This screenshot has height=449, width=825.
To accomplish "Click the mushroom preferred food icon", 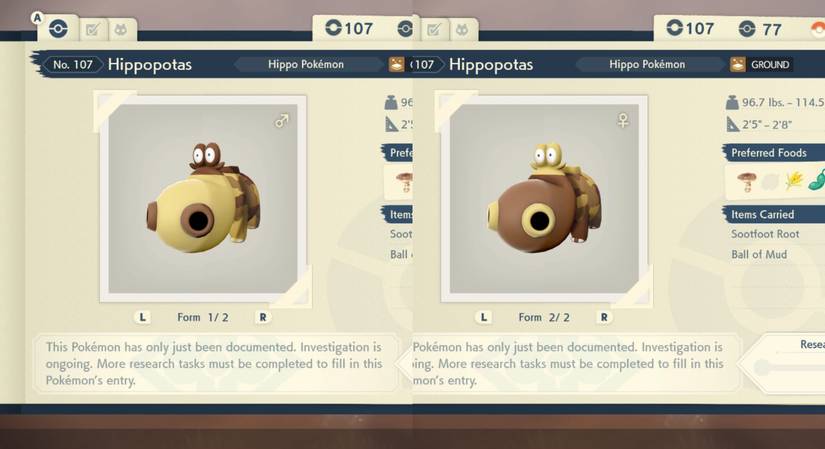I will [747, 182].
